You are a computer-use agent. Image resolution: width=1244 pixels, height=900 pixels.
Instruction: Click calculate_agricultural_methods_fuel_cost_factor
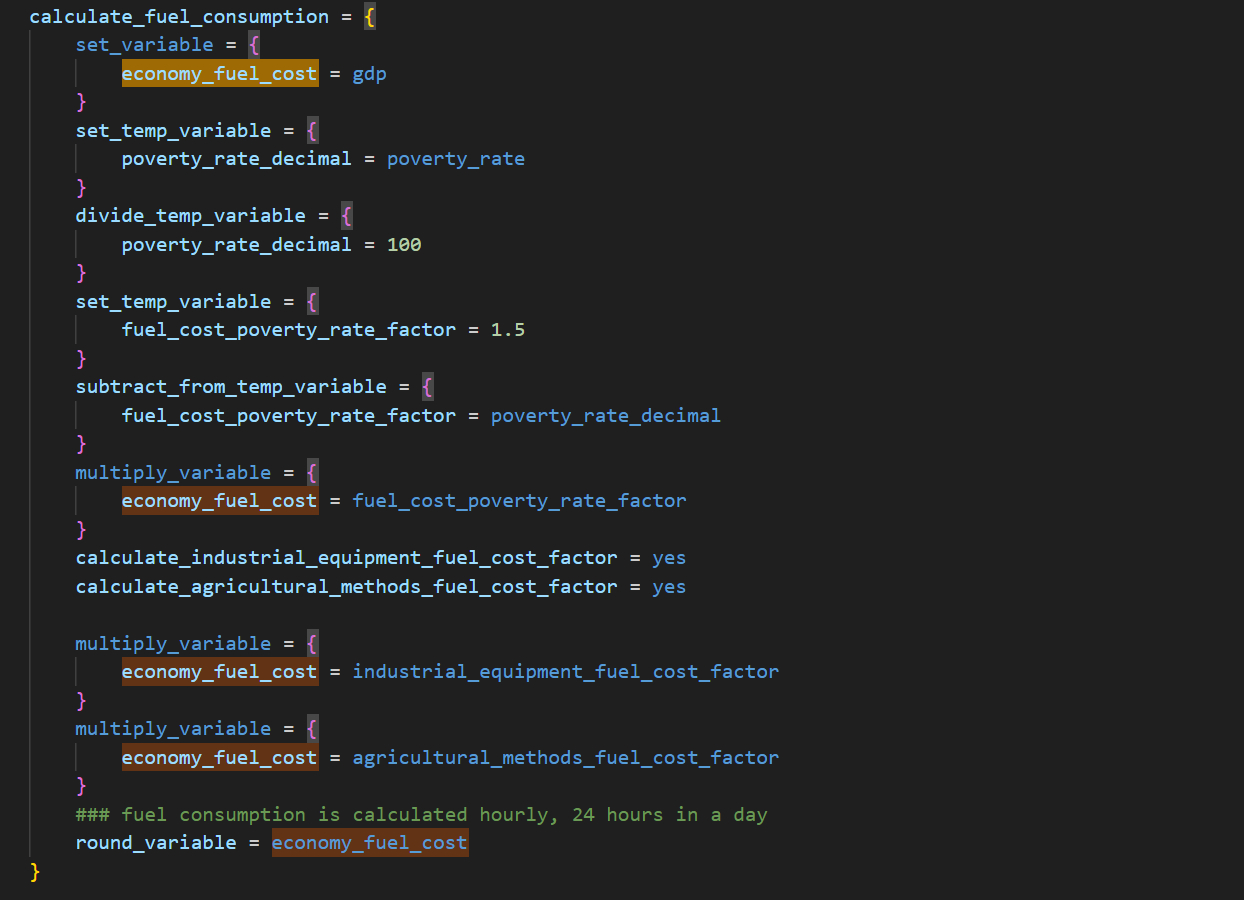click(346, 587)
